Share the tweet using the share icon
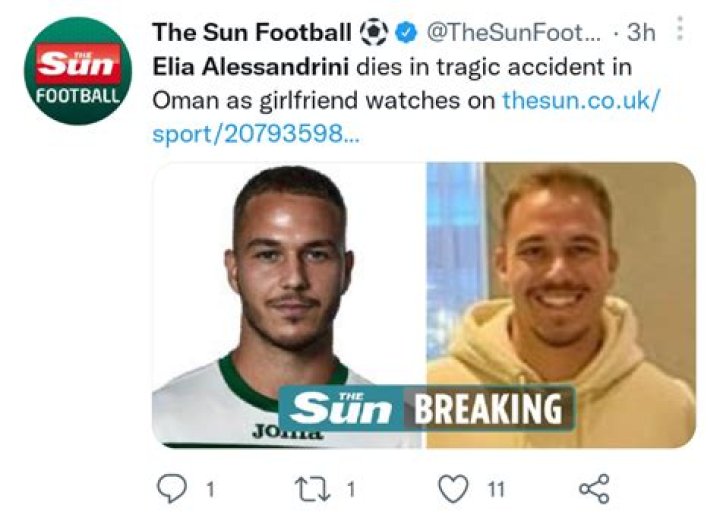 pos(594,488)
